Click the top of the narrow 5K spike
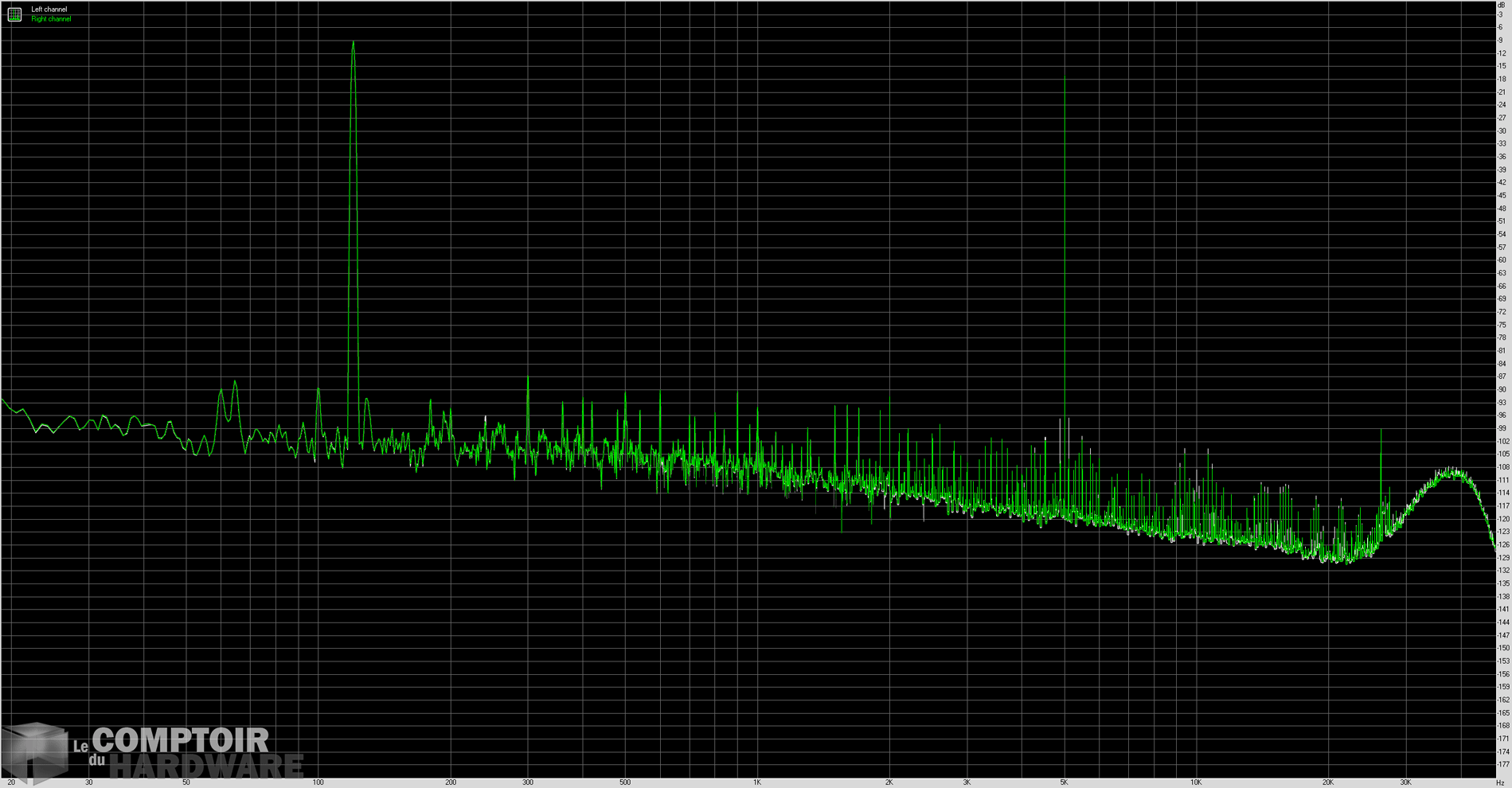This screenshot has width=1512, height=788. point(1065,72)
